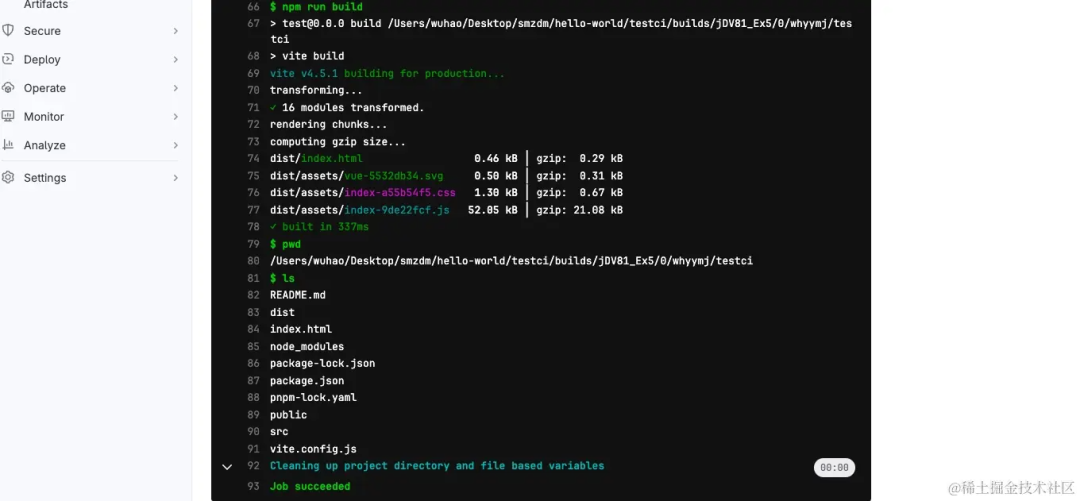Click 'computing gzip size...' log text
This screenshot has height=501, width=1080.
click(x=338, y=142)
